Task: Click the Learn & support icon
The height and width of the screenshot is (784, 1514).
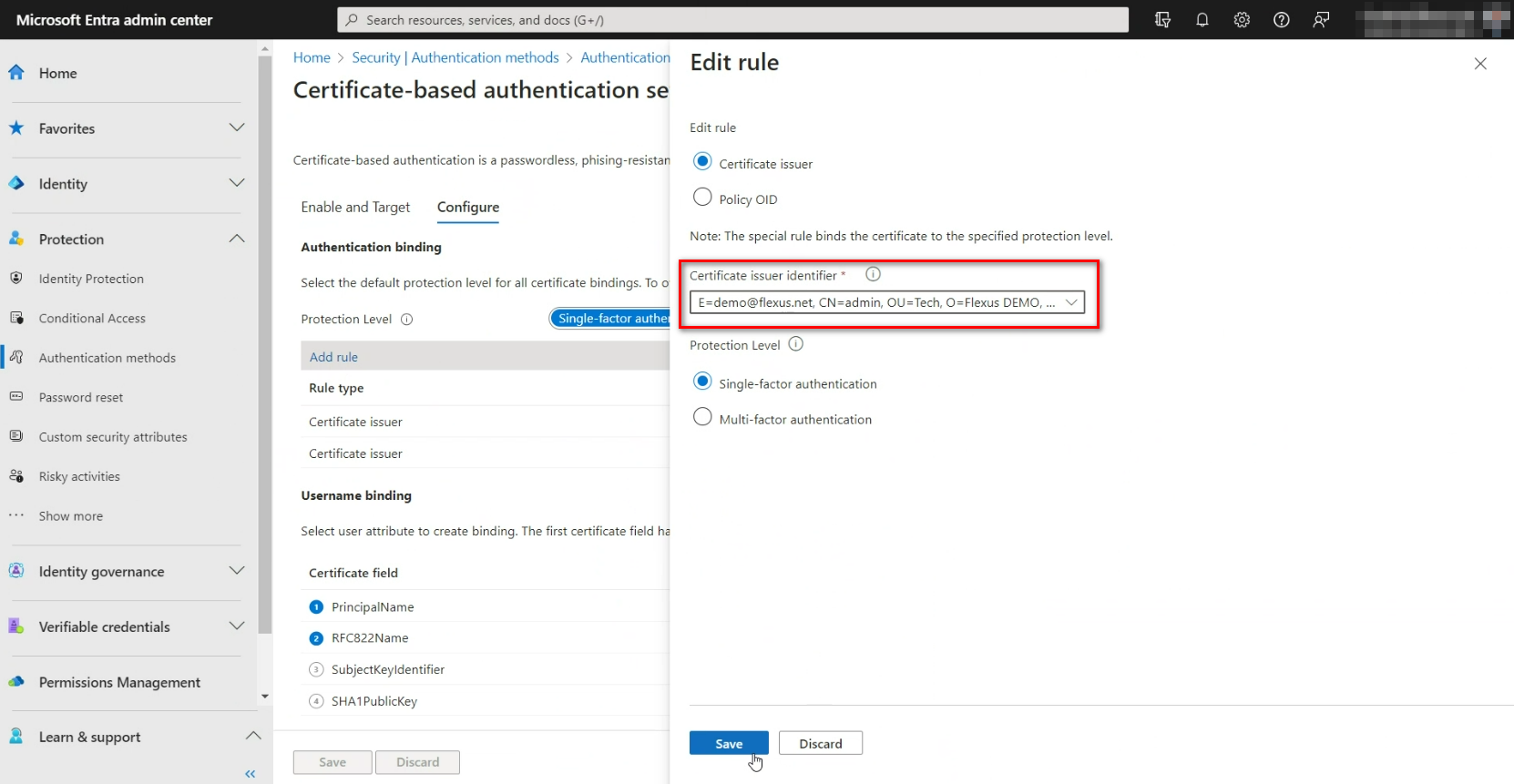Action: click(16, 737)
